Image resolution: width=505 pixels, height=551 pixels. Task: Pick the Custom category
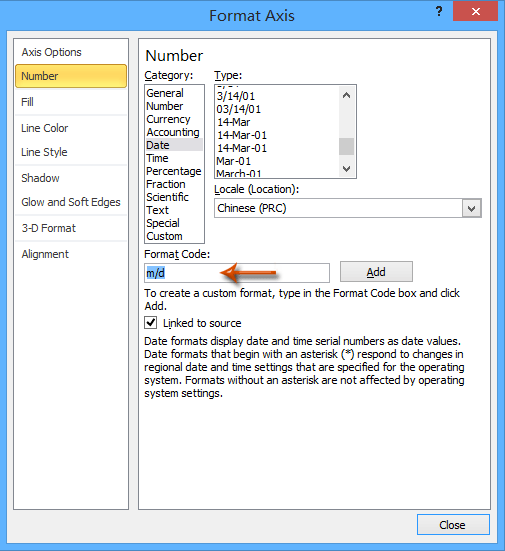(174, 236)
